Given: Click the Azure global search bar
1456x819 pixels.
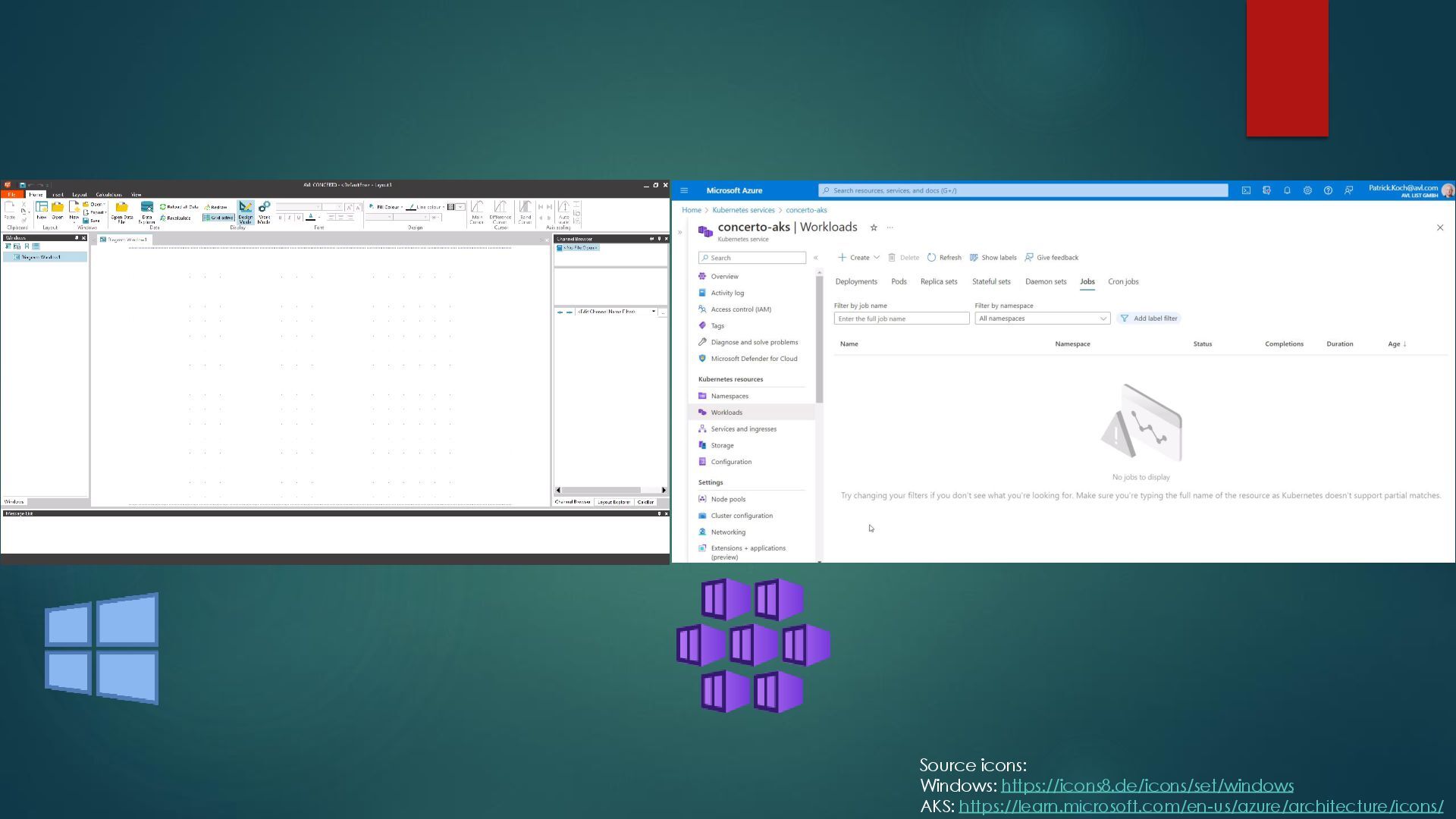Looking at the screenshot, I should (x=1023, y=190).
